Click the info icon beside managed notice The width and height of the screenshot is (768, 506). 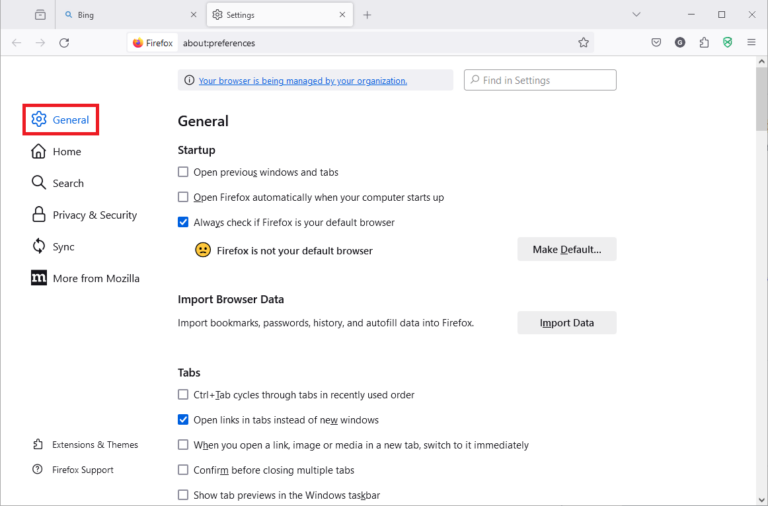tap(189, 80)
